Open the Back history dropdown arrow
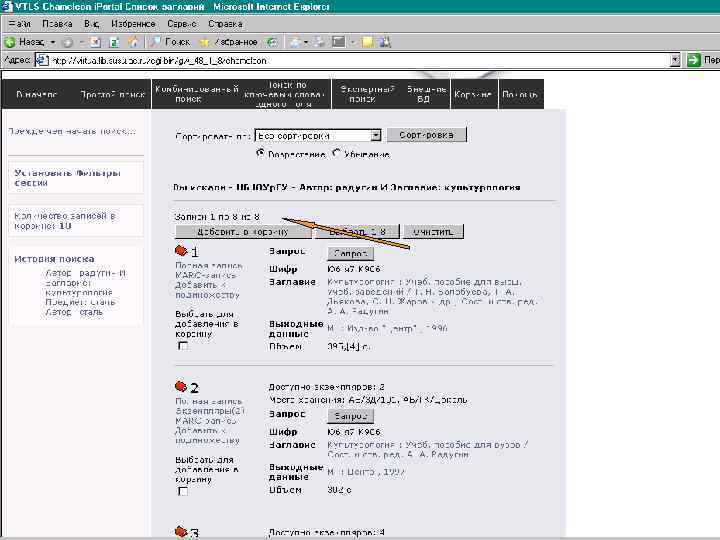The image size is (720, 540). [53, 42]
